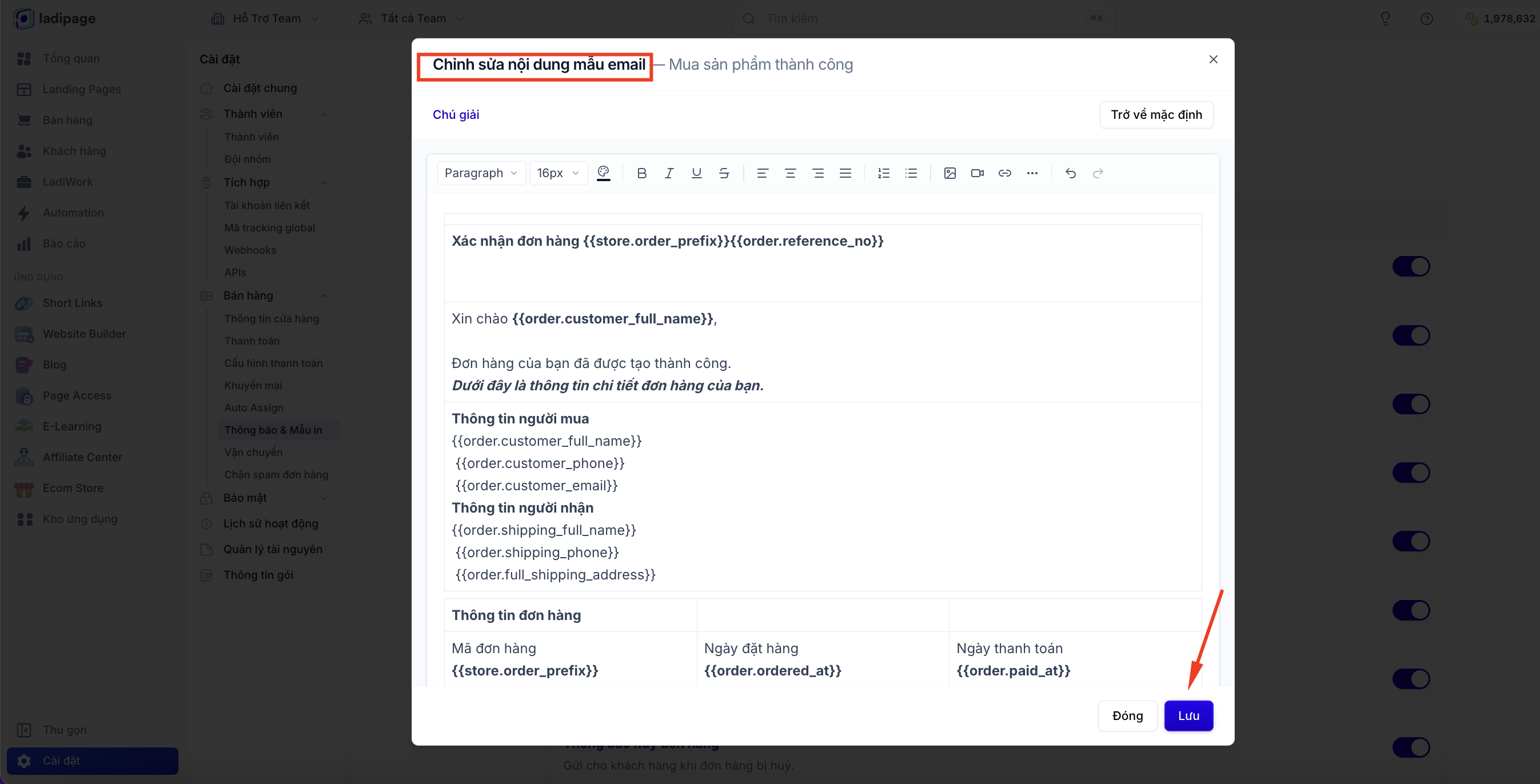1540x784 pixels.
Task: Justify the text alignment
Action: point(845,173)
